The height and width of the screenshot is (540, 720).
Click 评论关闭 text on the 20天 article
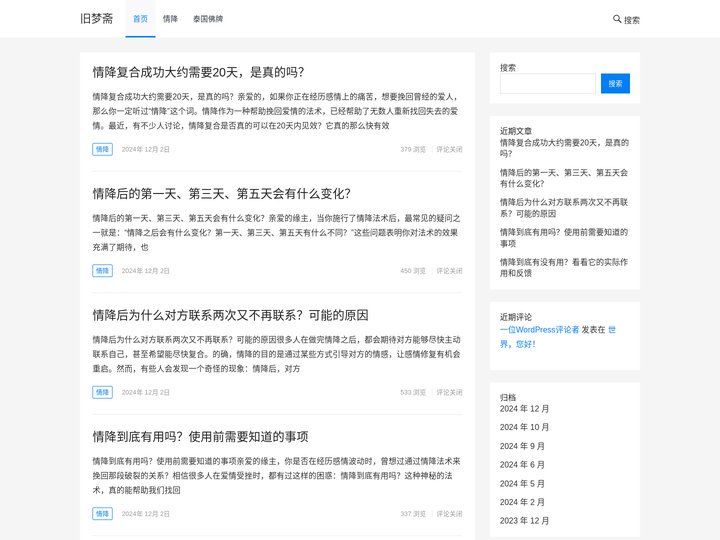(449, 149)
